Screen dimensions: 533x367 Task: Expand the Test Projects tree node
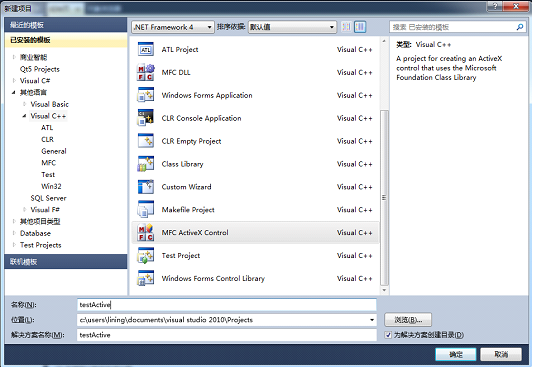pyautogui.click(x=14, y=245)
